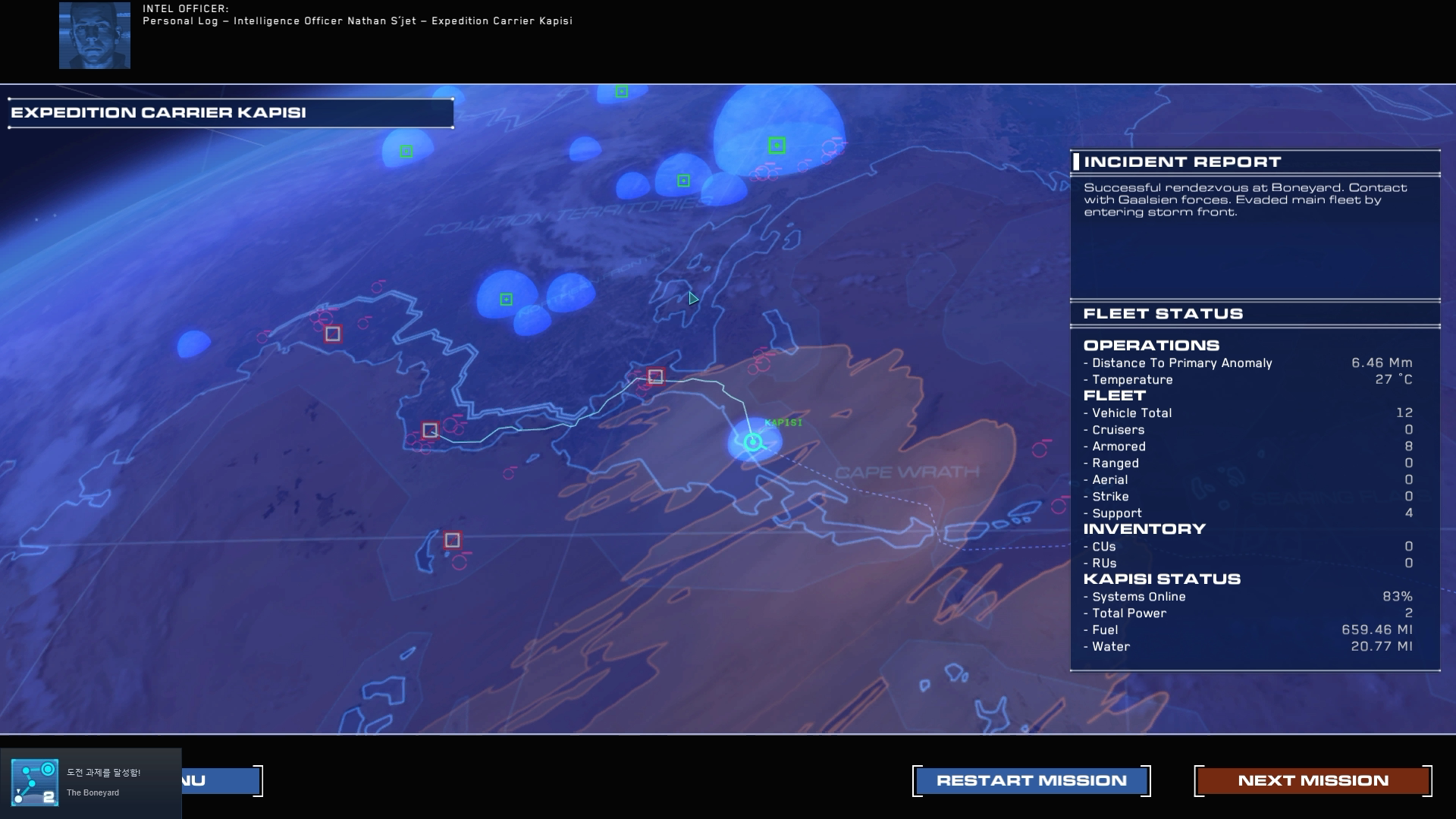Select the southernmost red square map marker
Screen dimensions: 1456x819
click(452, 540)
